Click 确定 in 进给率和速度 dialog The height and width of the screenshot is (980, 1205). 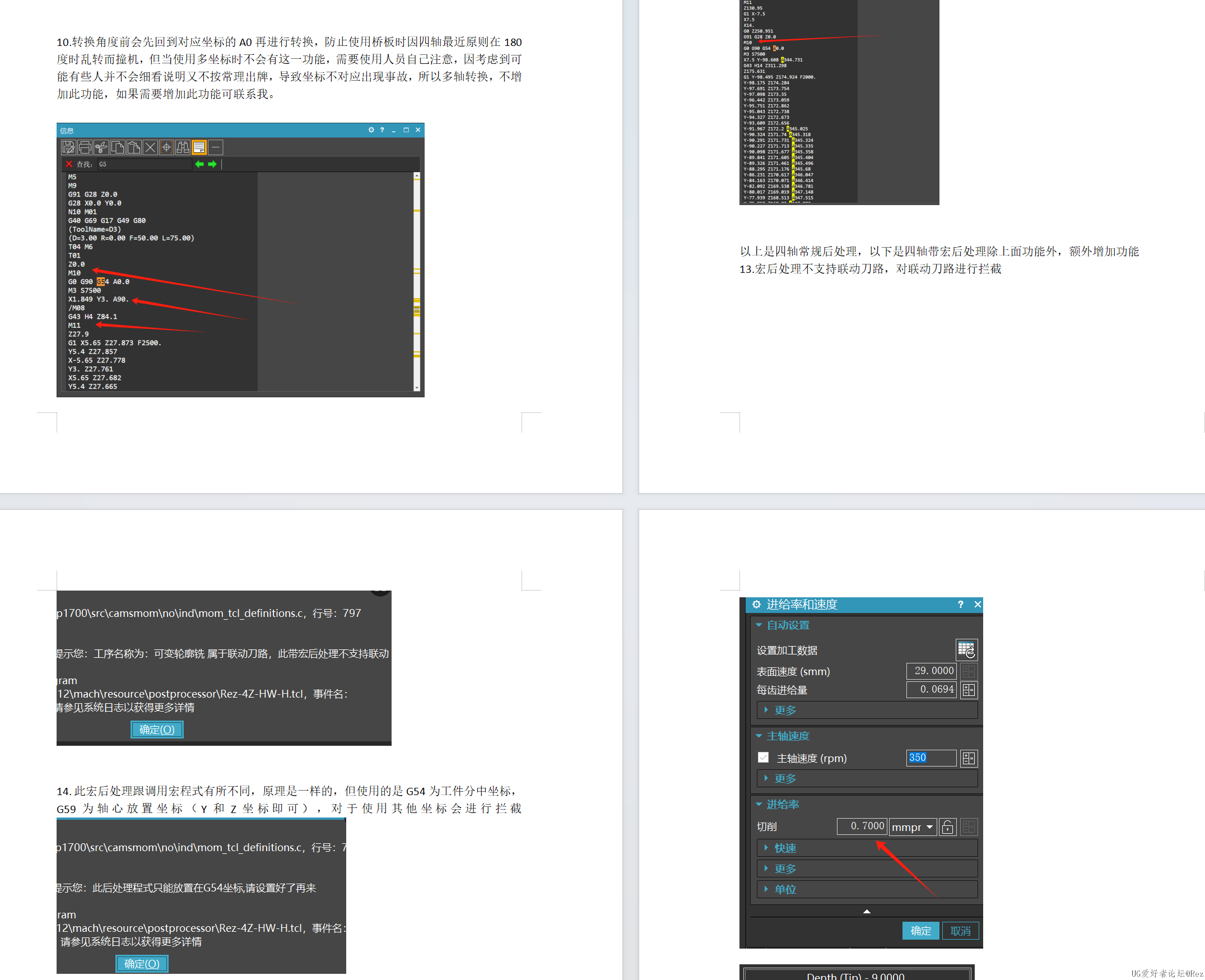920,931
